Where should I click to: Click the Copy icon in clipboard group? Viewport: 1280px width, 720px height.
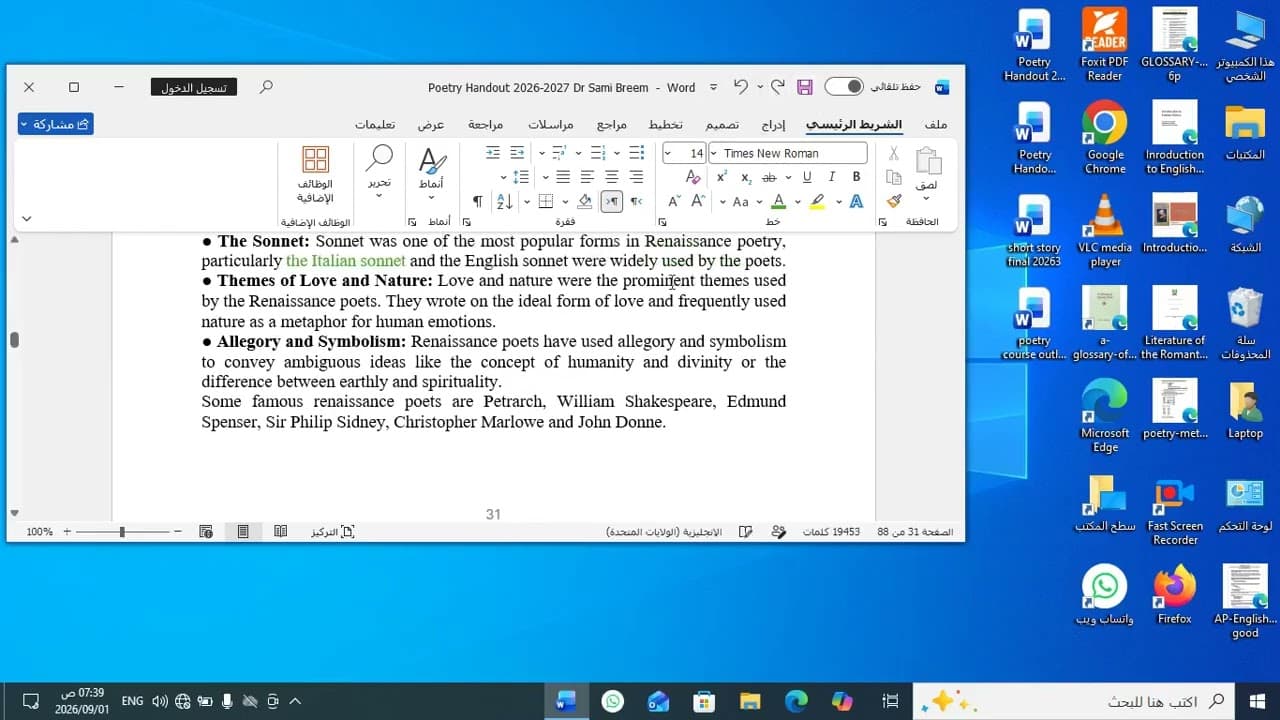tap(894, 177)
